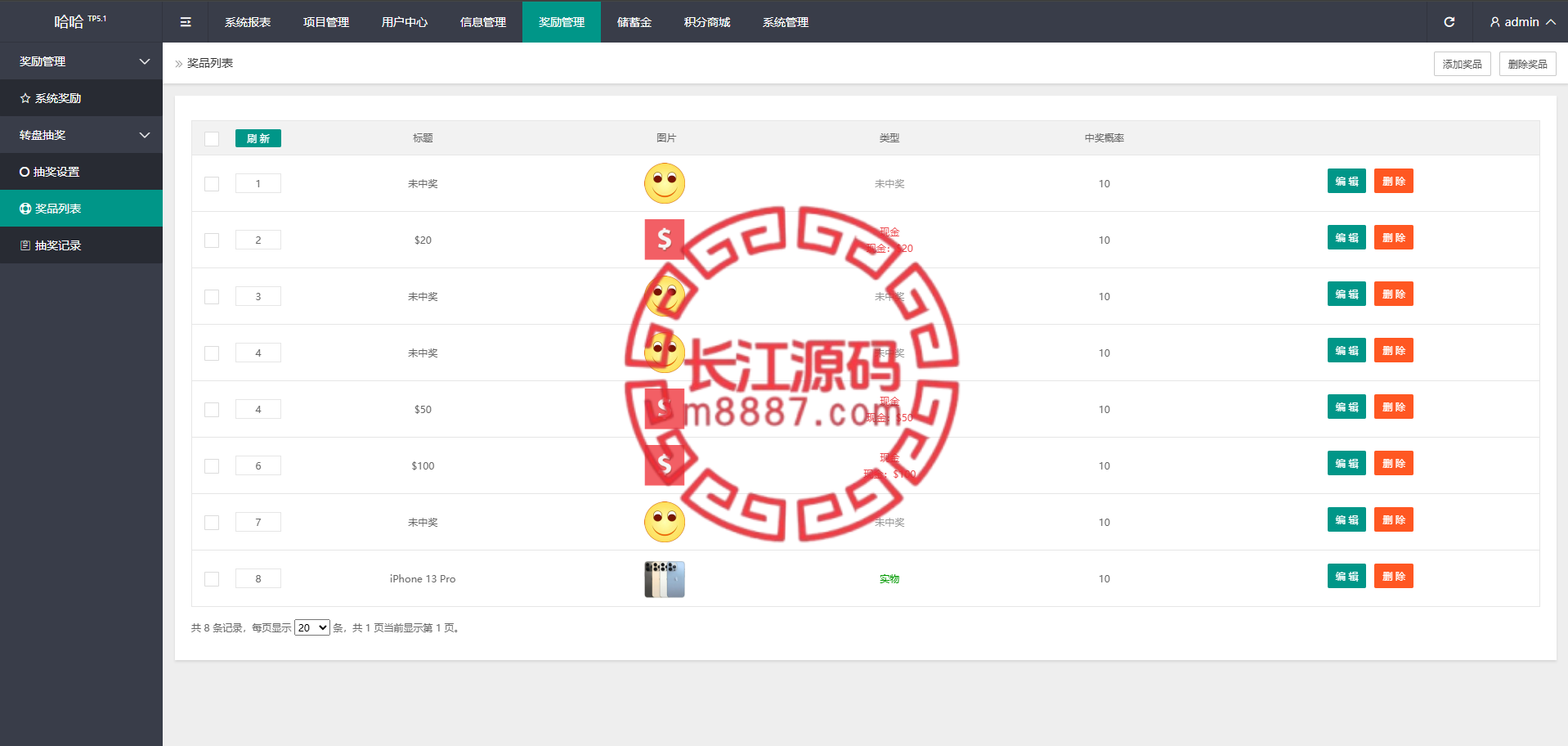Delete the $20 prize
1568x746 pixels.
click(x=1394, y=237)
